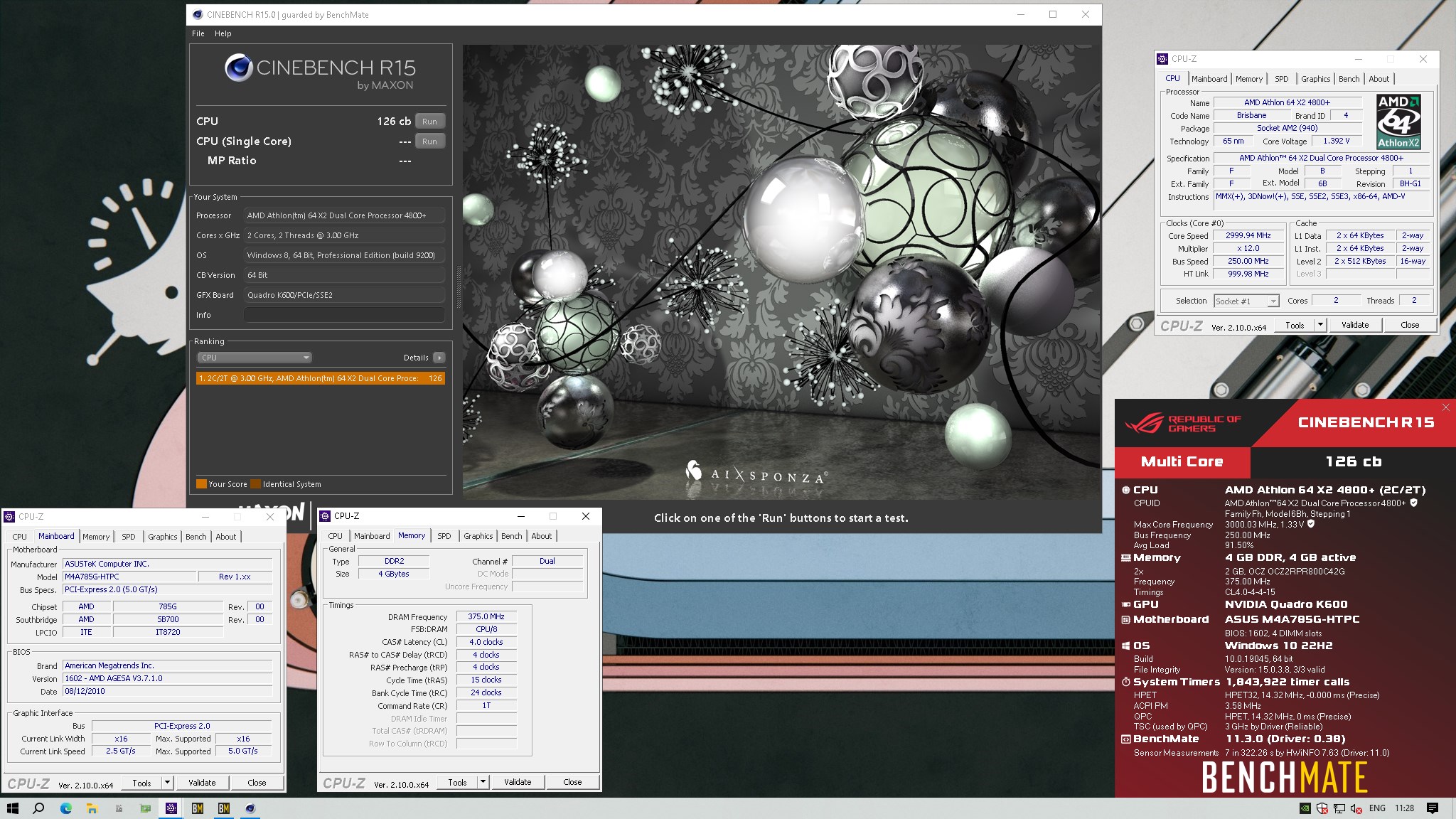Click the Your Score orange swatch
Viewport: 1456px width, 819px height.
(x=201, y=484)
